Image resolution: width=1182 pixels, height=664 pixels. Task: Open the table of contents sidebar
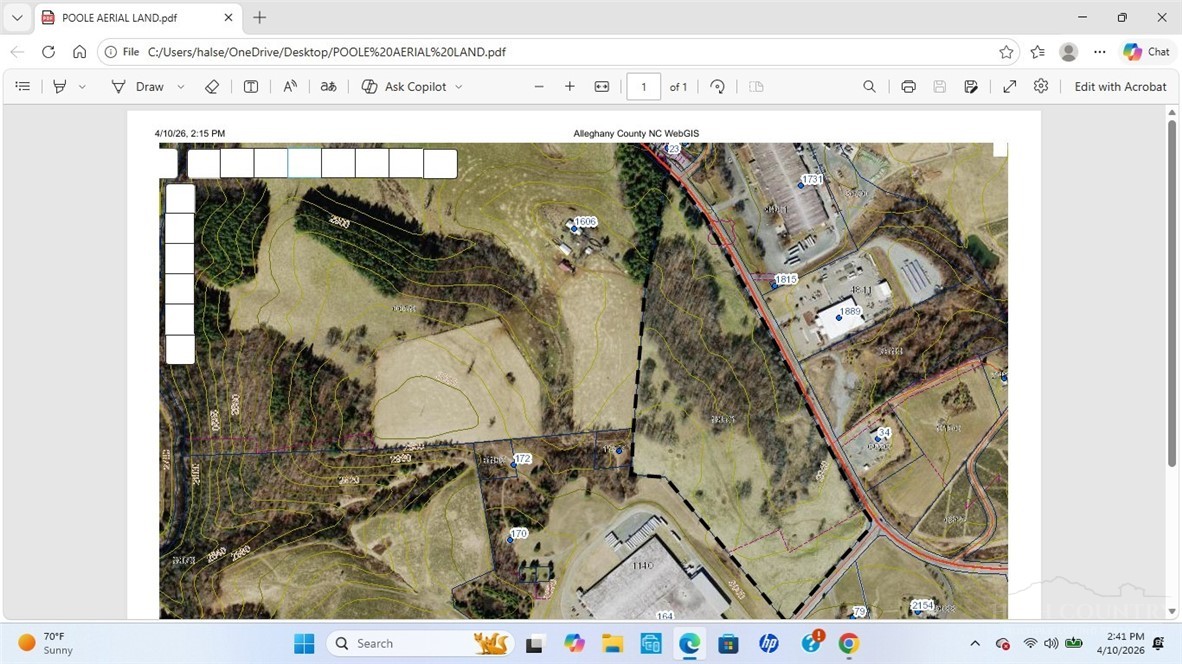23,87
